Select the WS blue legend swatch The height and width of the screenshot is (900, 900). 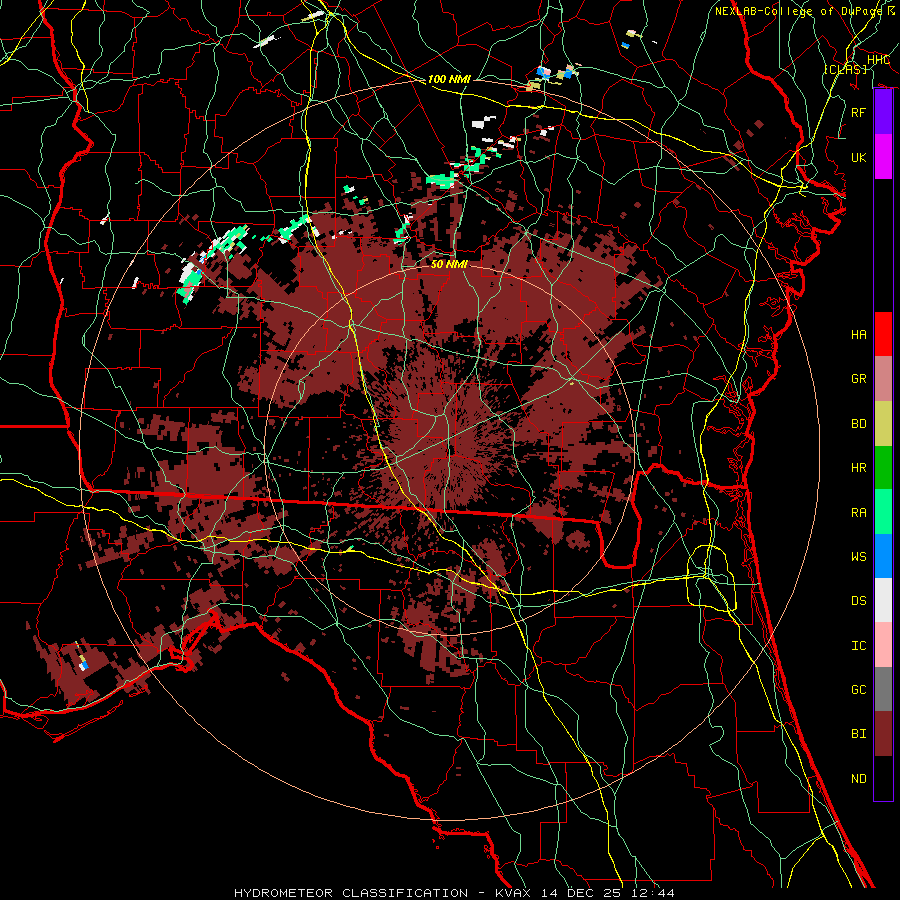[883, 556]
